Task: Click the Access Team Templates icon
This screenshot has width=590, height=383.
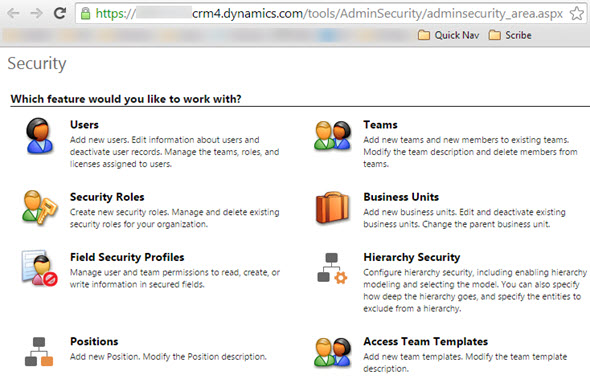Action: [333, 352]
